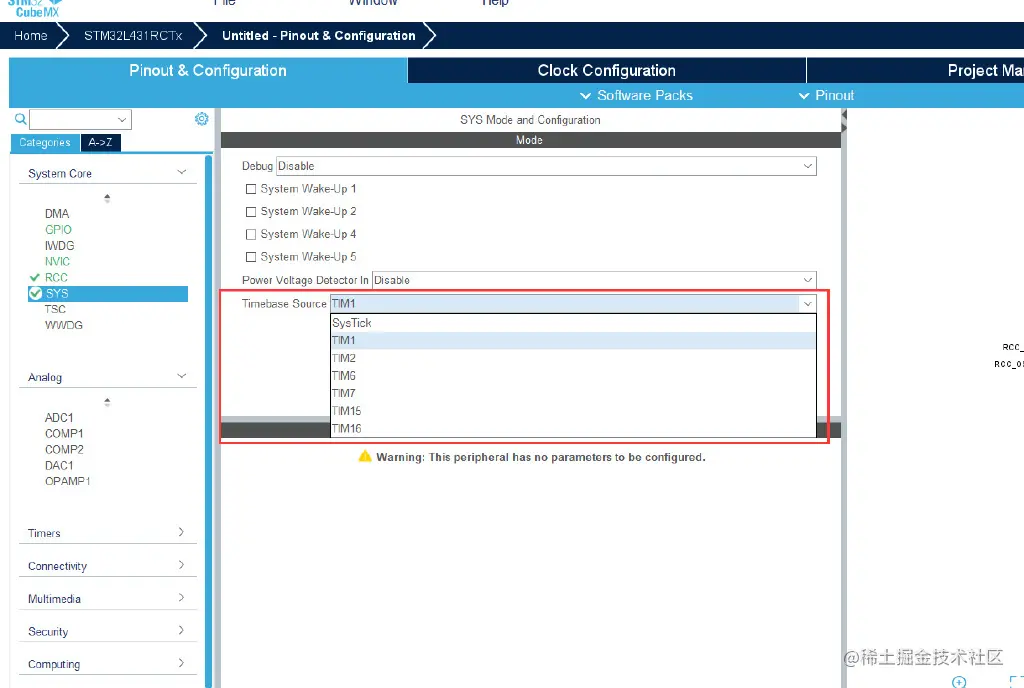Click the zoom-in icon in pinout view

click(x=959, y=681)
